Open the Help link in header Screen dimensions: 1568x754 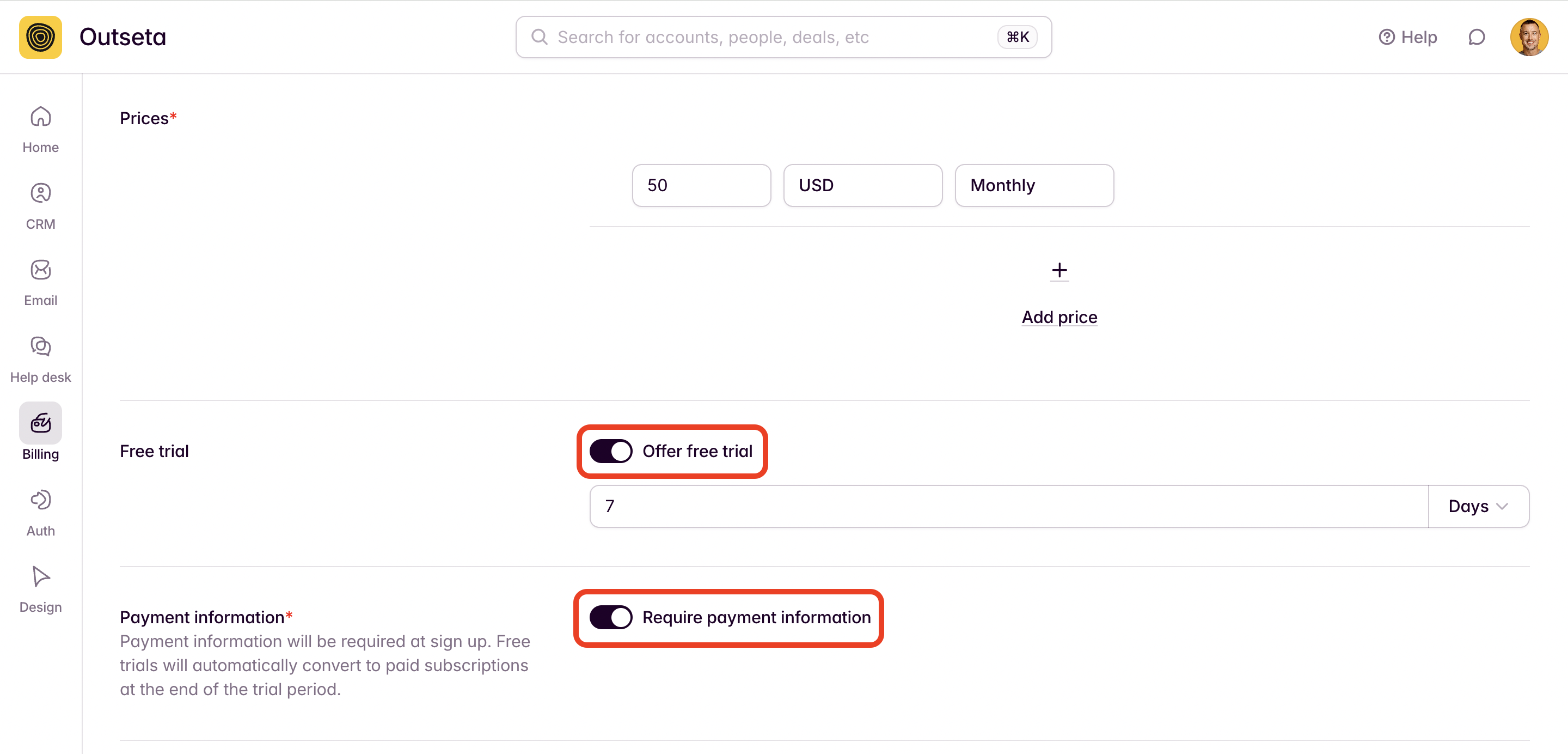coord(1407,37)
